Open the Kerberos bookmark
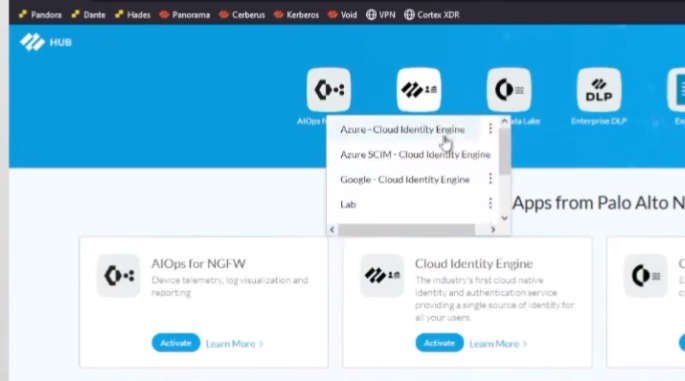 (x=296, y=15)
